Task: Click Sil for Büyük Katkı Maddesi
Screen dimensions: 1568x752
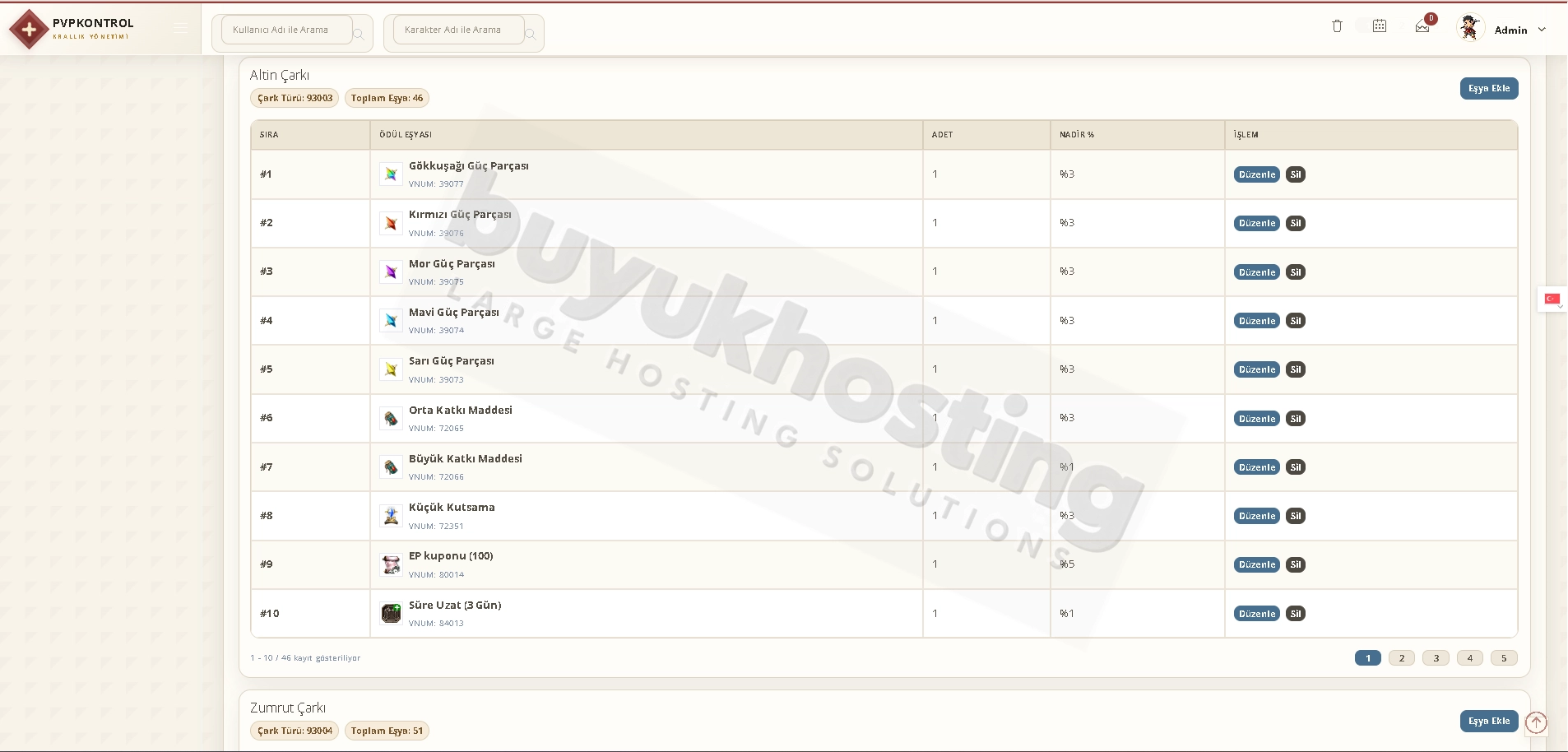Action: [x=1296, y=467]
